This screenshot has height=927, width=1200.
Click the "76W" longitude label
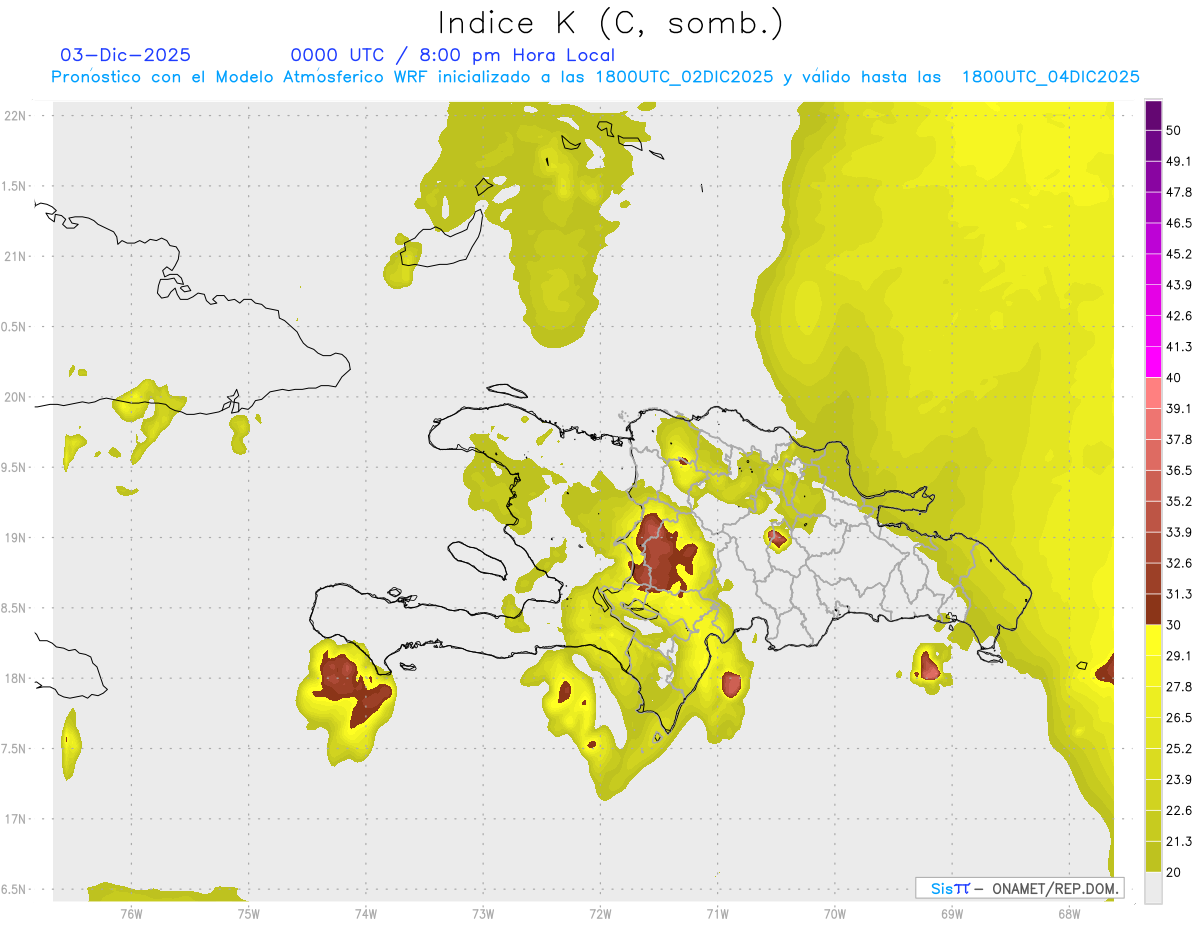click(x=131, y=912)
